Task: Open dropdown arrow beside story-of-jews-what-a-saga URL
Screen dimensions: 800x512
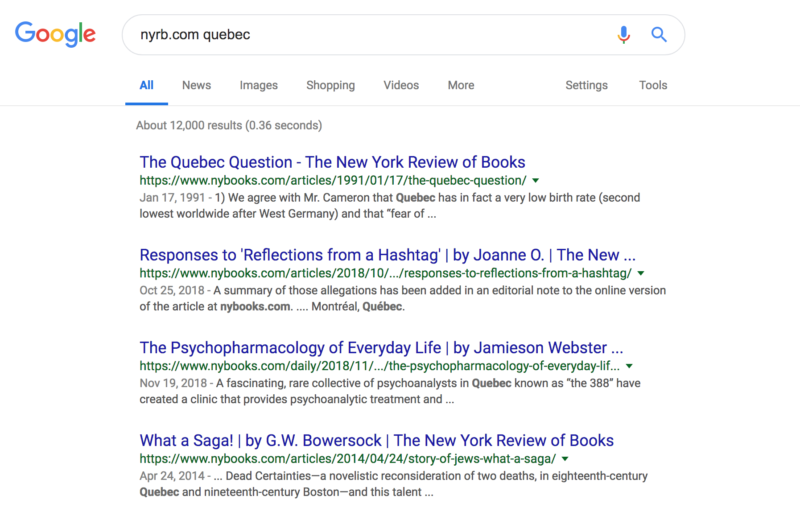Action: click(565, 459)
